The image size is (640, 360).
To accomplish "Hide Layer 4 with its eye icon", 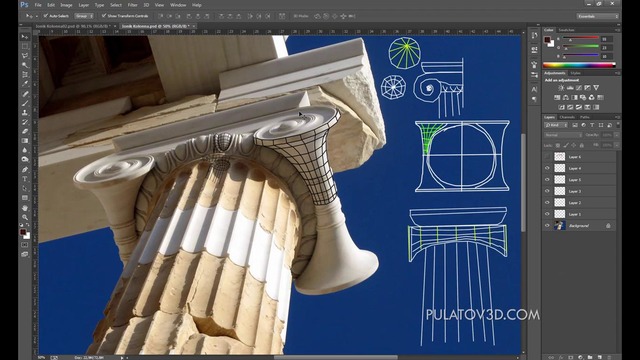I will pos(547,168).
